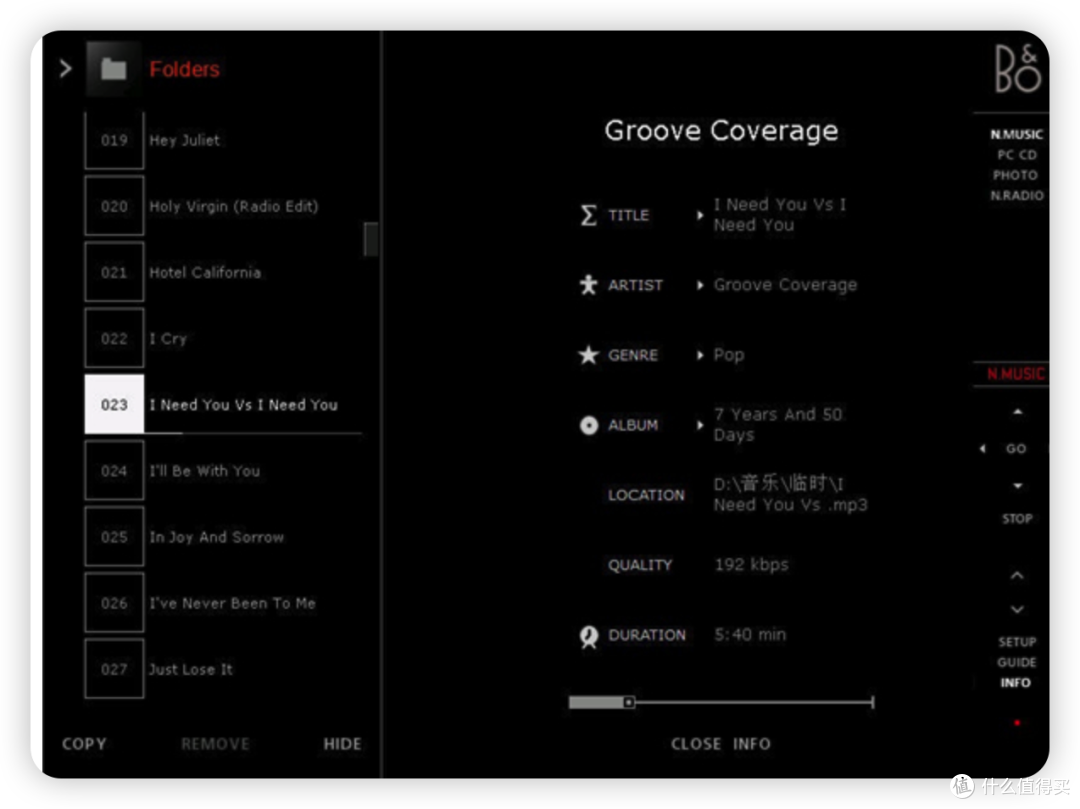The width and height of the screenshot is (1080, 809).
Task: Expand the panel with the Folders chevron
Action: coord(65,69)
